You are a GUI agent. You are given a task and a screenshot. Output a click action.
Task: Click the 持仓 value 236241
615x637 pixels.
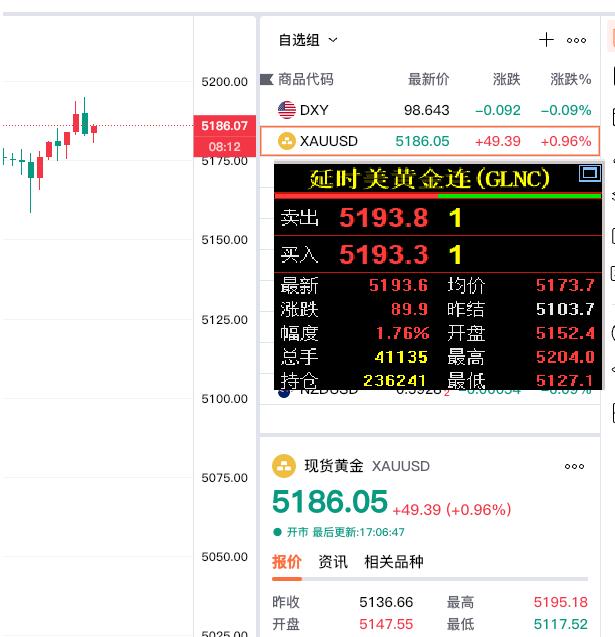pyautogui.click(x=394, y=381)
